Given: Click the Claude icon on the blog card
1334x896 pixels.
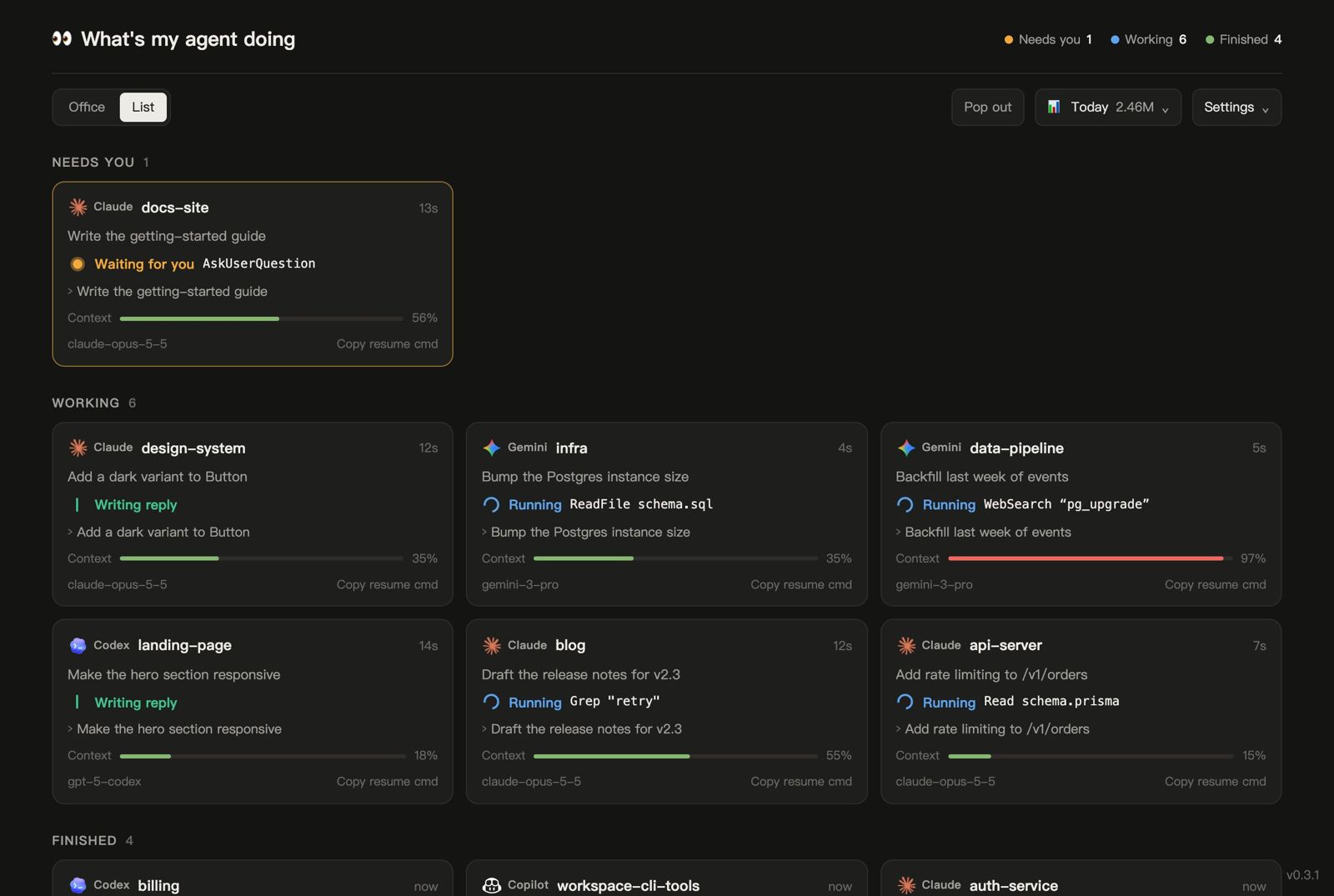Looking at the screenshot, I should (492, 645).
